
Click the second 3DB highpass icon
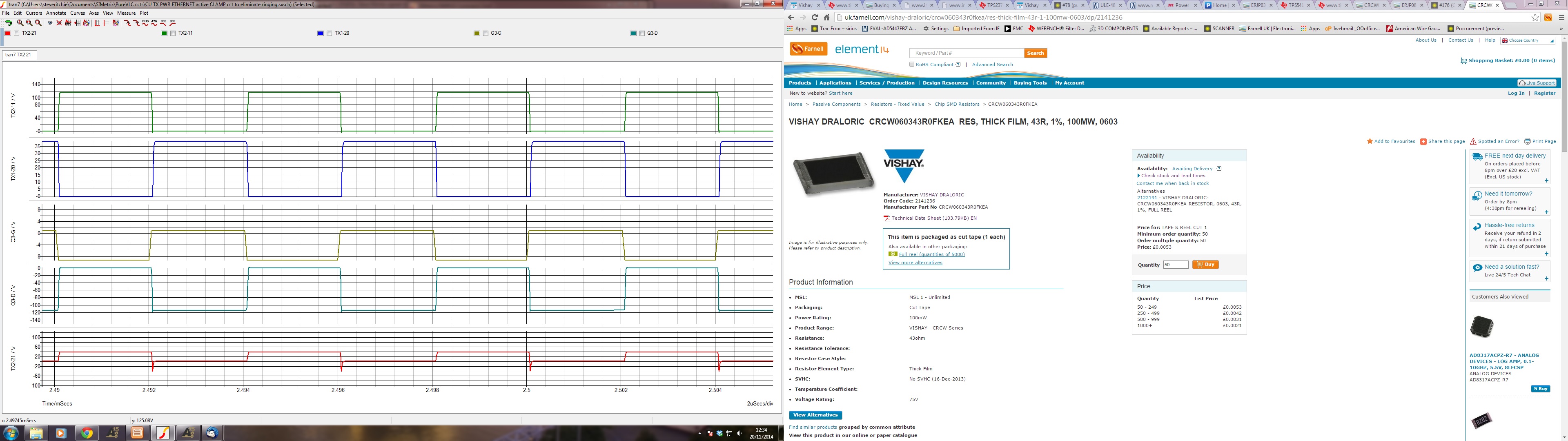click(x=172, y=23)
